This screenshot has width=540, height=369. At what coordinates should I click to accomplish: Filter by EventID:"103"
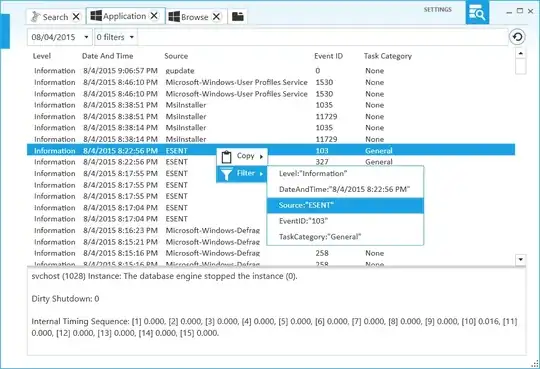345,221
